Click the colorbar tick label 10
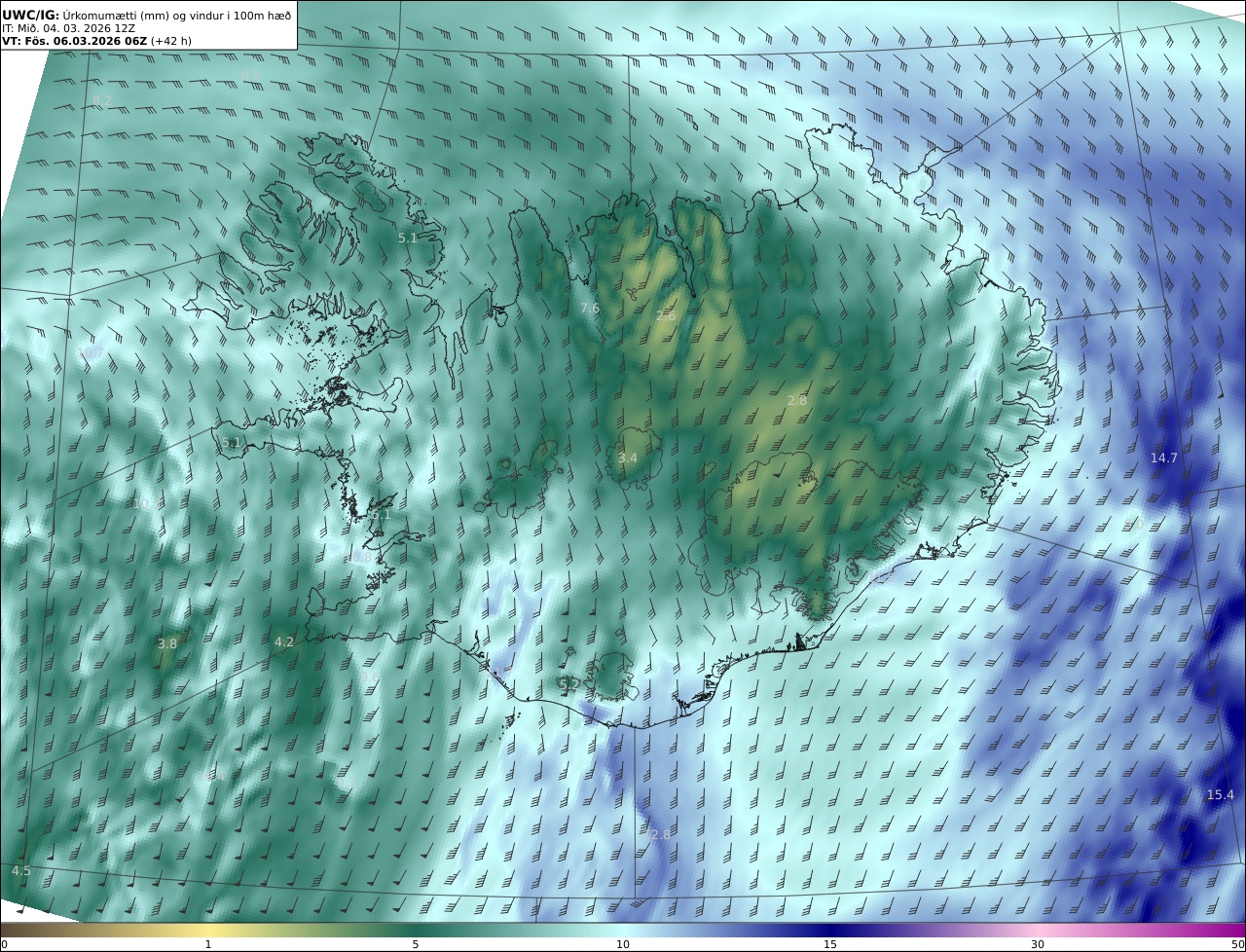 point(623,944)
